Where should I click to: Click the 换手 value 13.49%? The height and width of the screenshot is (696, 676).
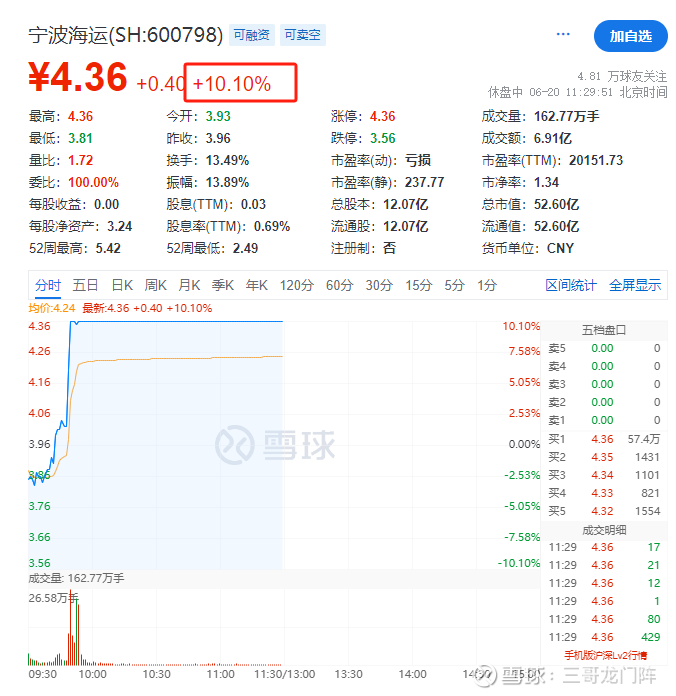pos(227,160)
